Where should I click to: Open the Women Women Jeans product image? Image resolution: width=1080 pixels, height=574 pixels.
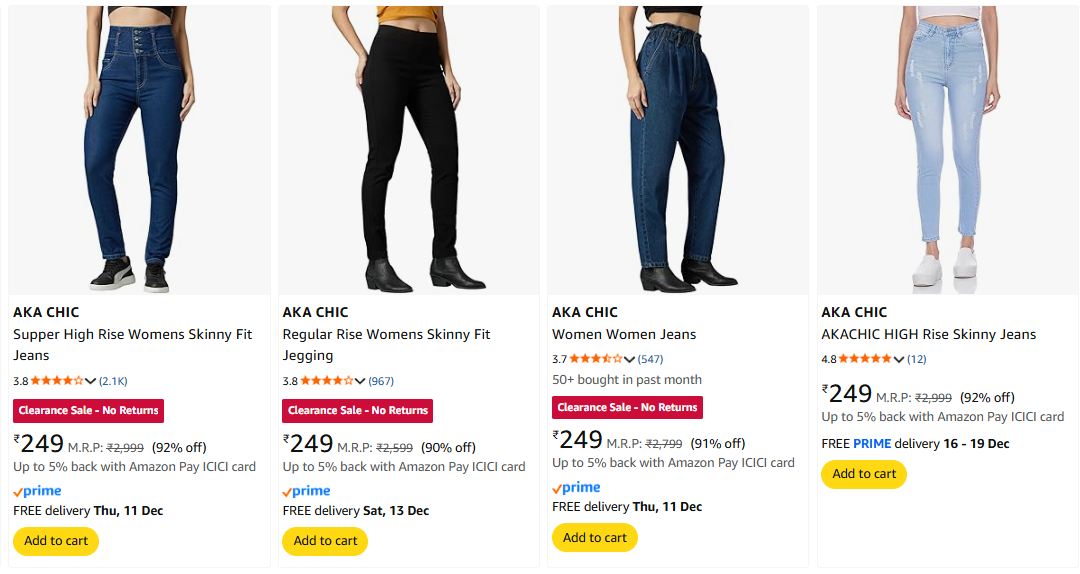pos(678,150)
